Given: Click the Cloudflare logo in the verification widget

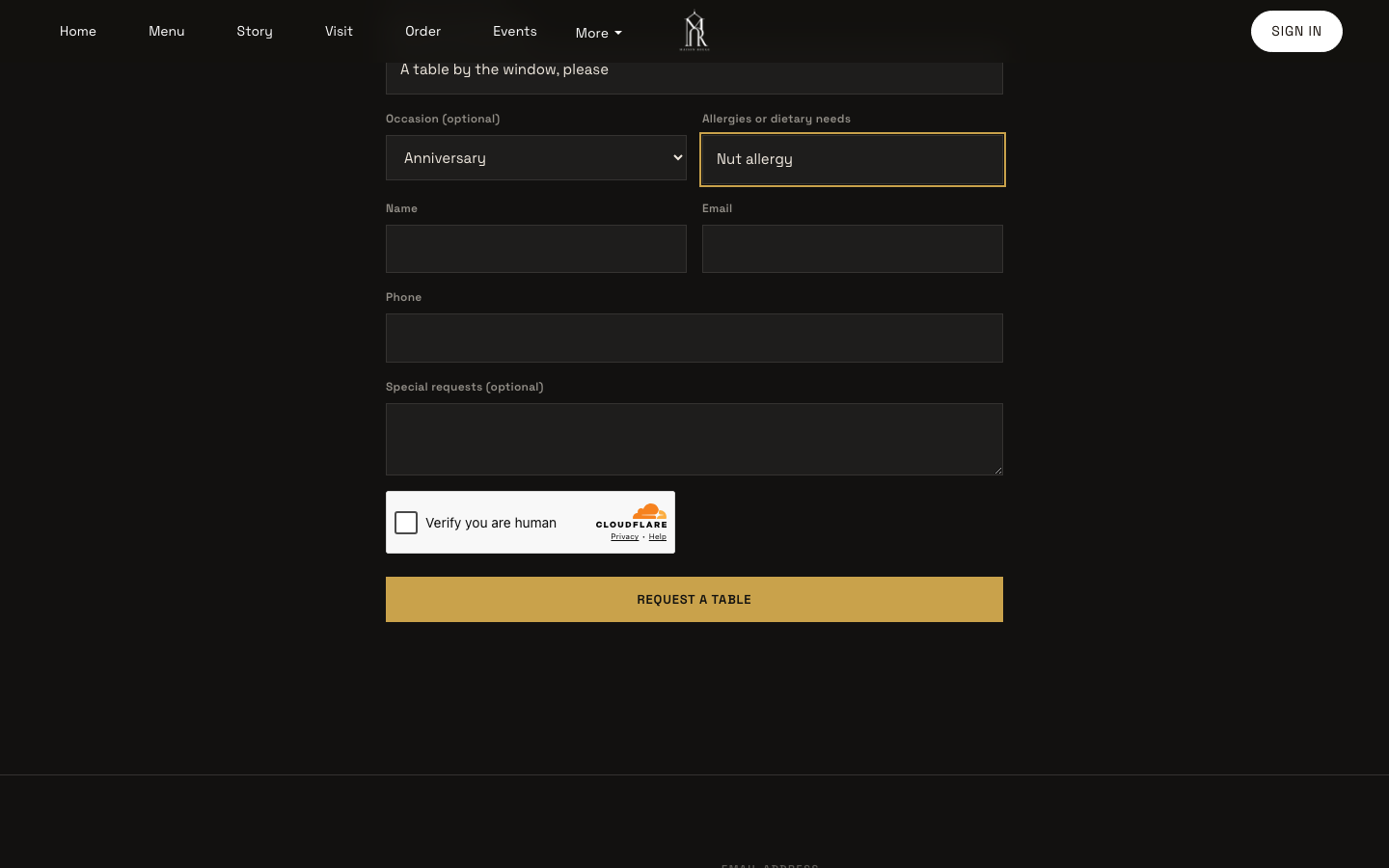Looking at the screenshot, I should click(x=632, y=516).
